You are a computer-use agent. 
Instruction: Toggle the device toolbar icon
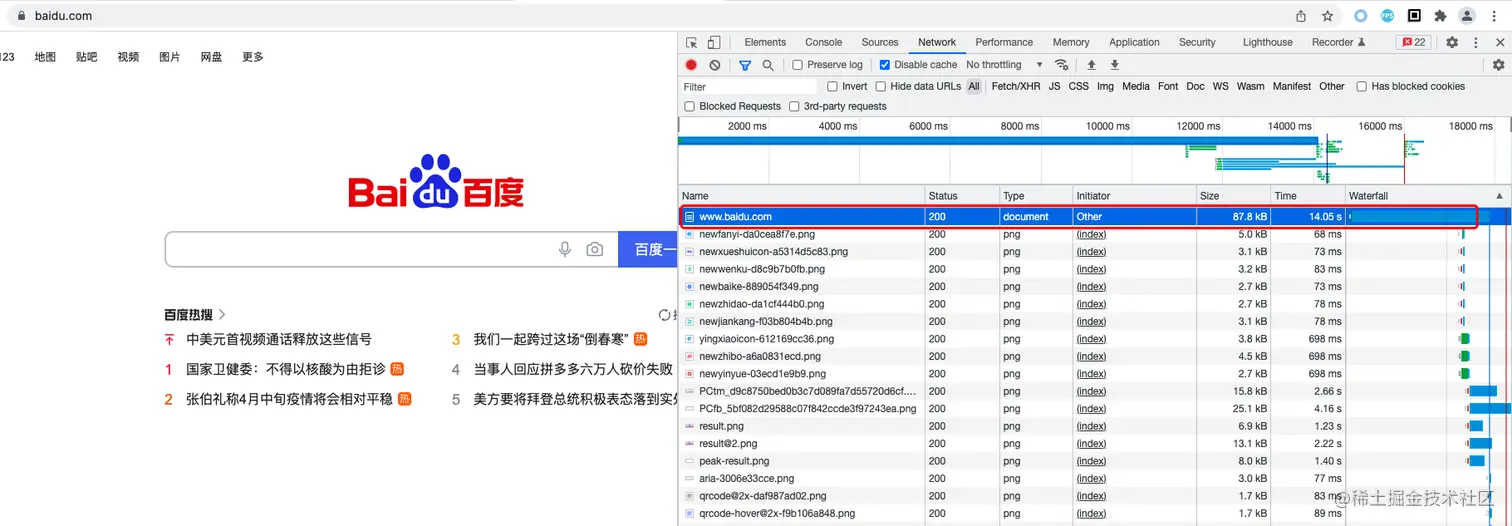[714, 43]
